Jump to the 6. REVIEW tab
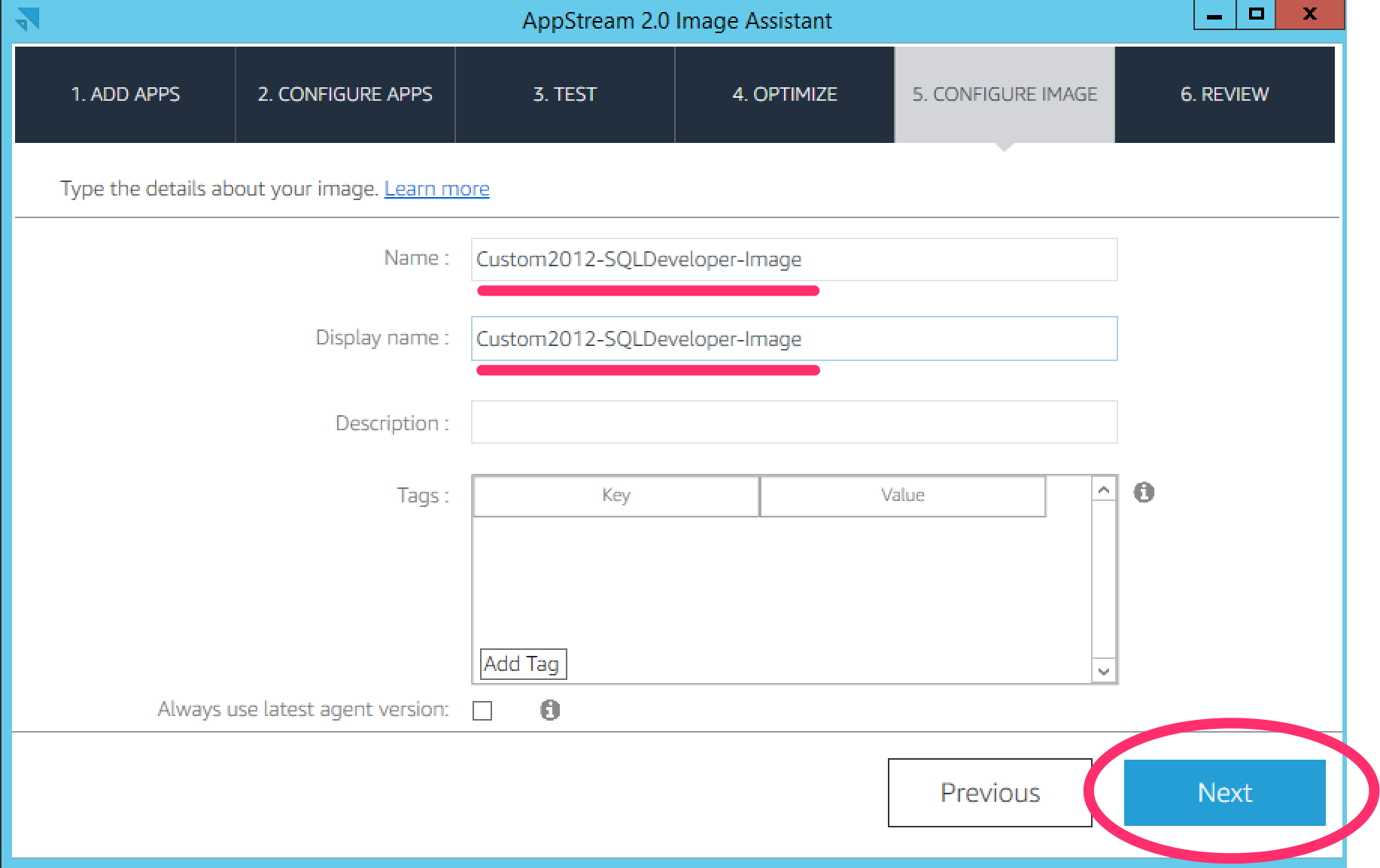Image resolution: width=1380 pixels, height=868 pixels. click(1225, 95)
